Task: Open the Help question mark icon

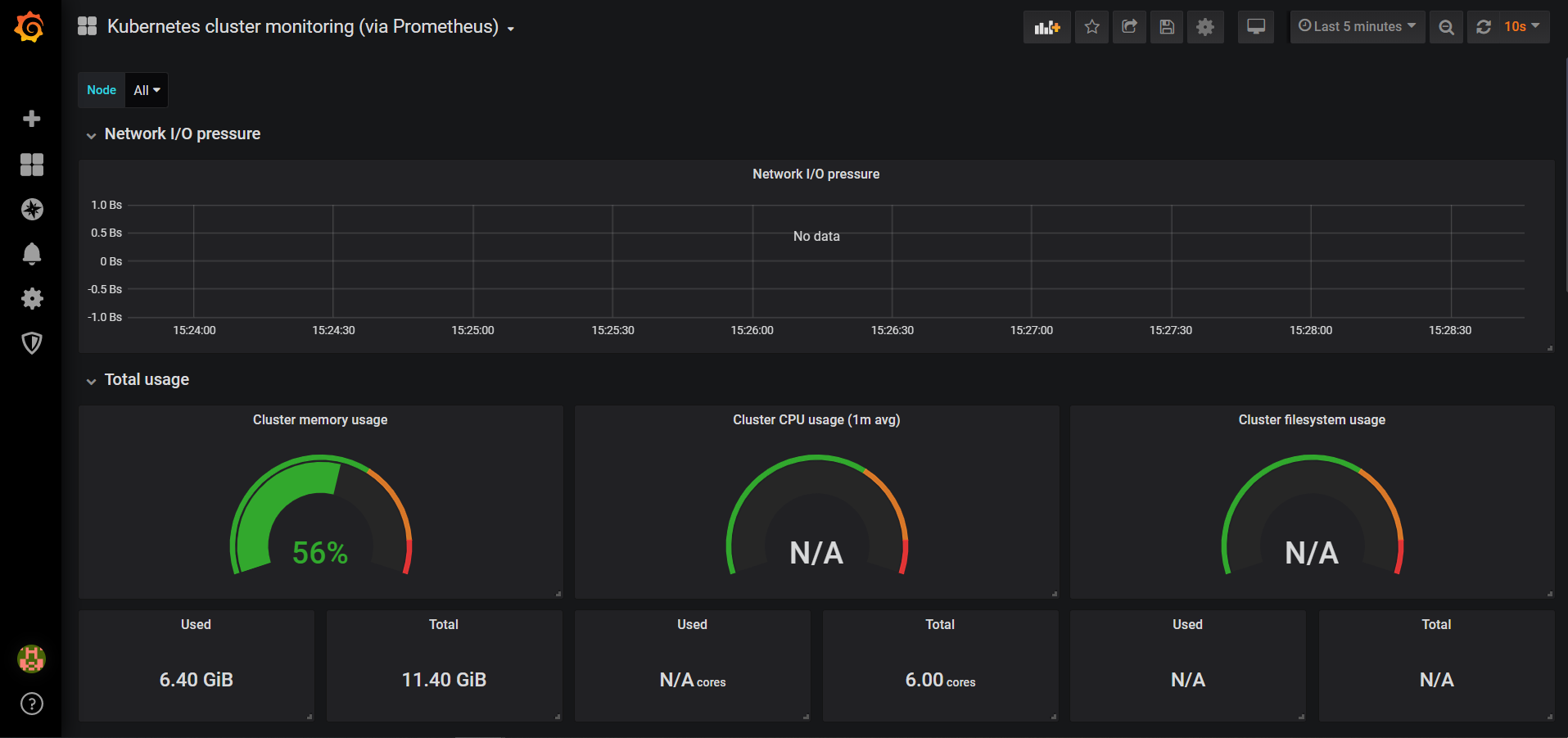Action: pyautogui.click(x=32, y=704)
